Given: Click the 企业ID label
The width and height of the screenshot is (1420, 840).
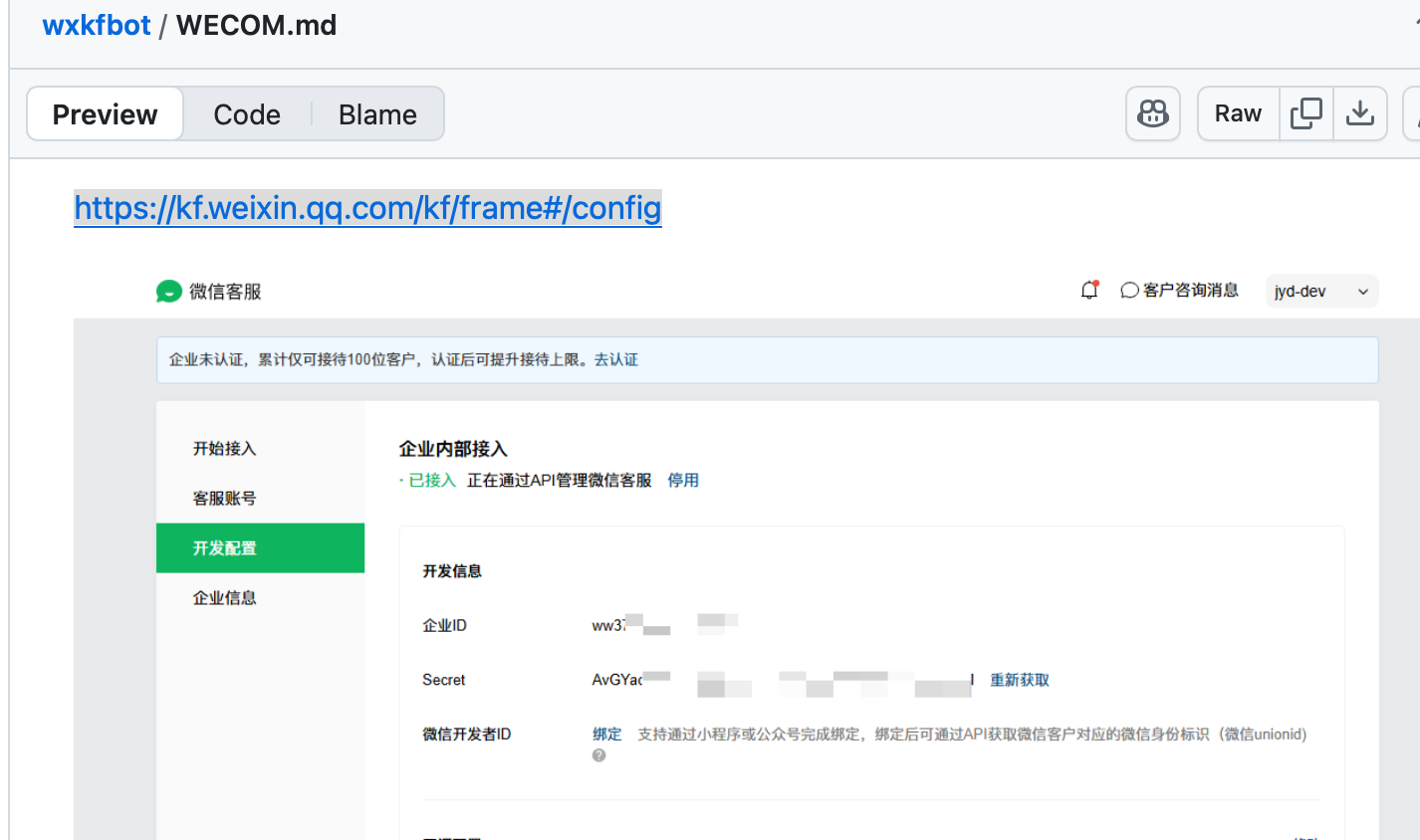Looking at the screenshot, I should (444, 626).
